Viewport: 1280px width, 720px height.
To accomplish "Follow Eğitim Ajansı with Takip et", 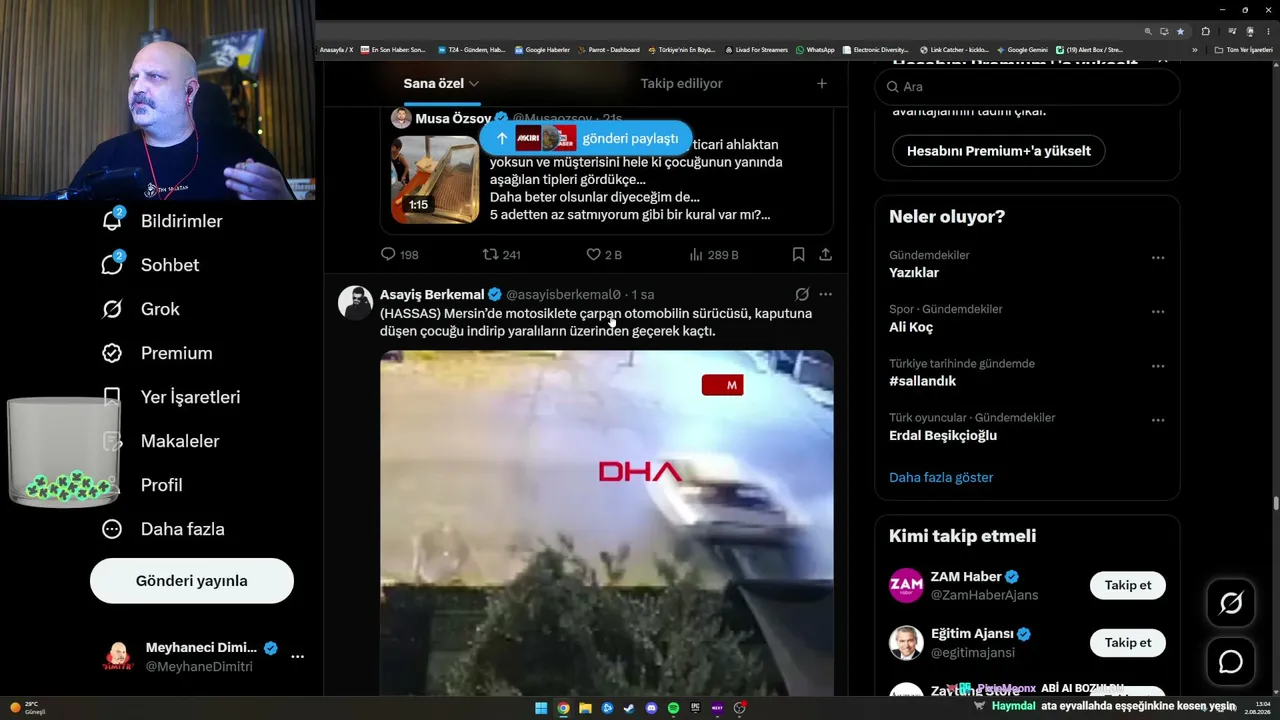I will [1128, 643].
